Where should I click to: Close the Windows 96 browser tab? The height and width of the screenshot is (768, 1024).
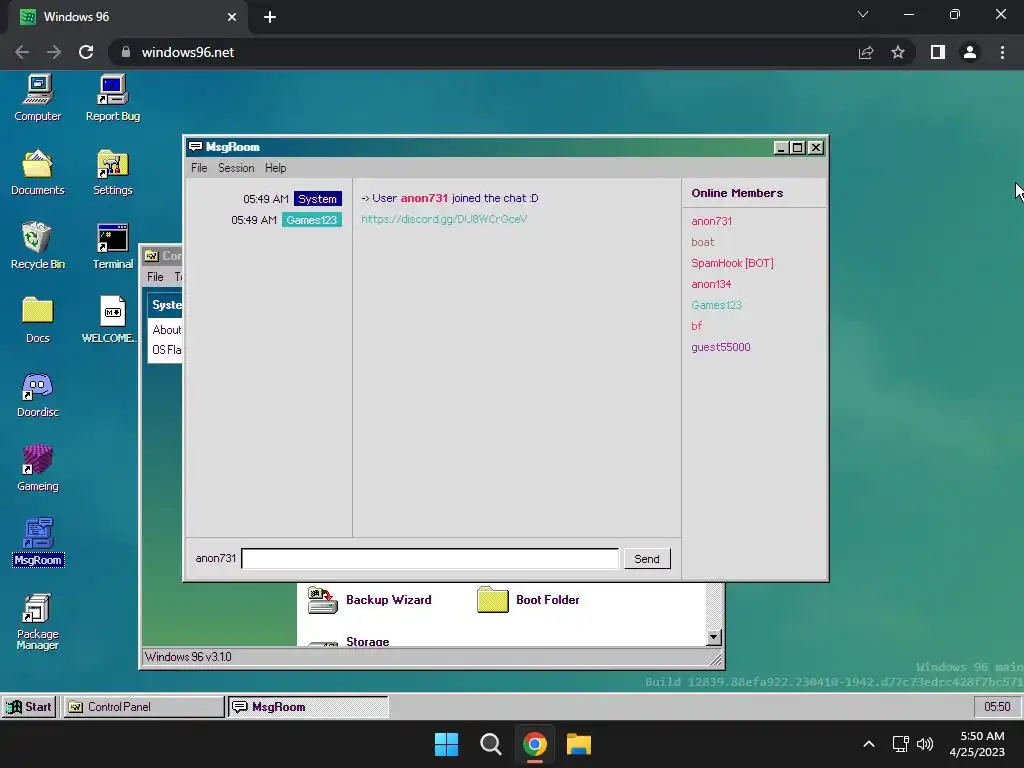(232, 17)
